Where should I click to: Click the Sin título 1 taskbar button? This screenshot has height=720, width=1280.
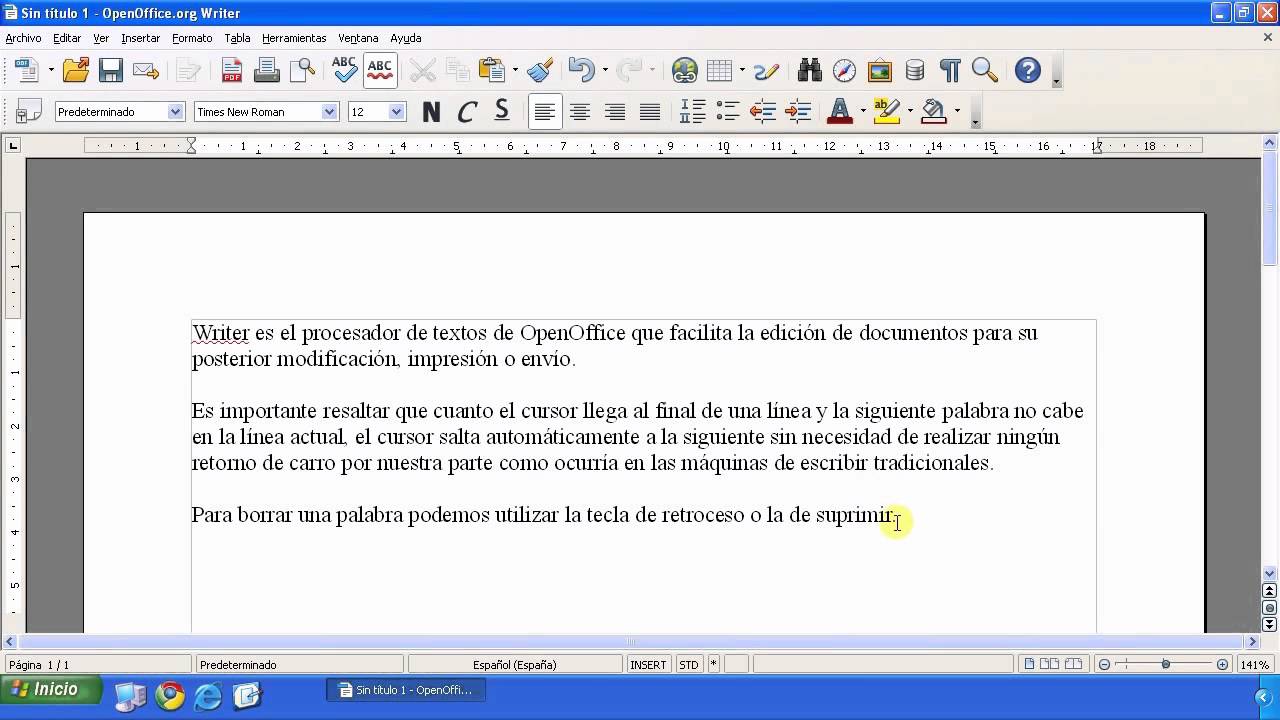tap(406, 690)
